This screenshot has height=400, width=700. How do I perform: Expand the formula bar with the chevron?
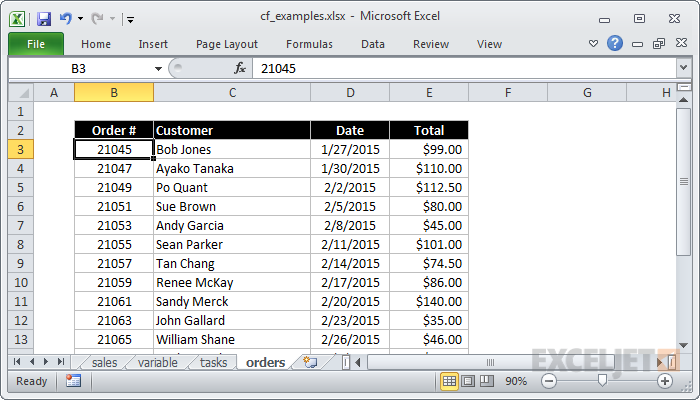683,68
